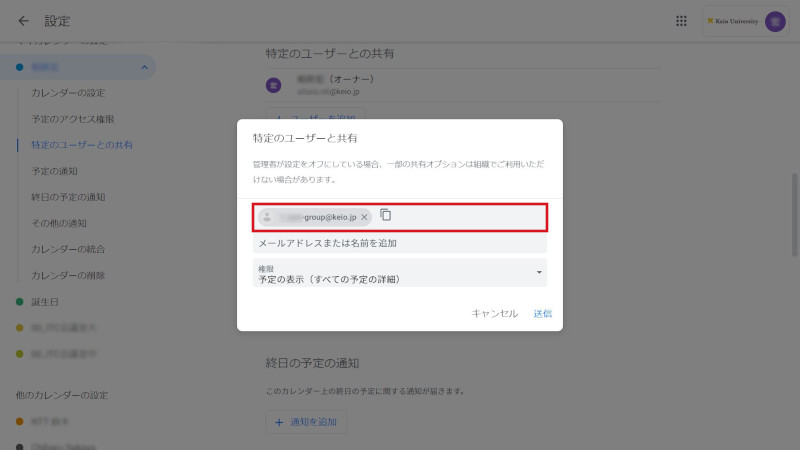The width and height of the screenshot is (800, 450).
Task: Click the dropdown arrow in 権限 field
Action: [539, 273]
